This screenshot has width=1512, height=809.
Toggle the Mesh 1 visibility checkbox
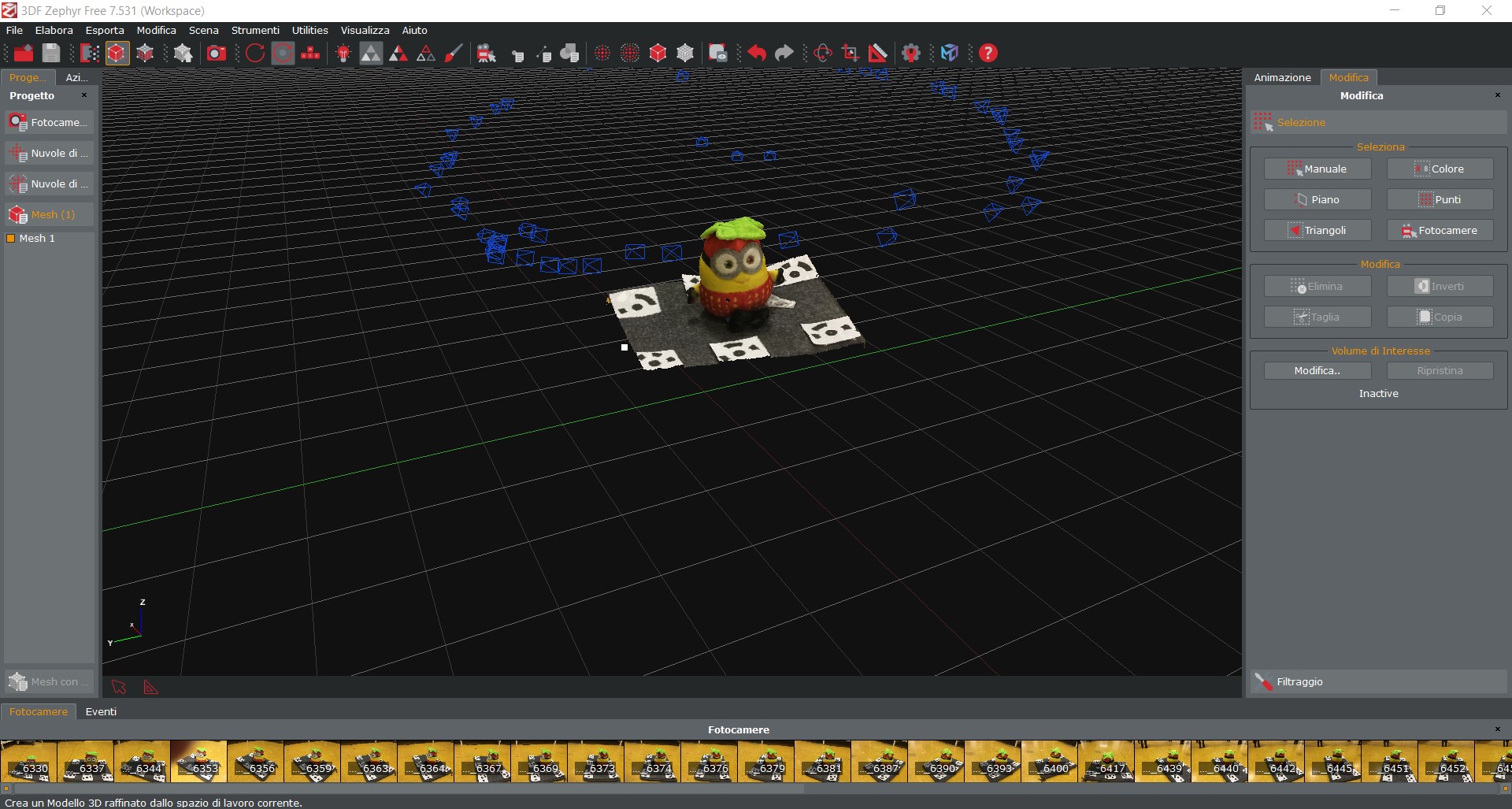11,238
